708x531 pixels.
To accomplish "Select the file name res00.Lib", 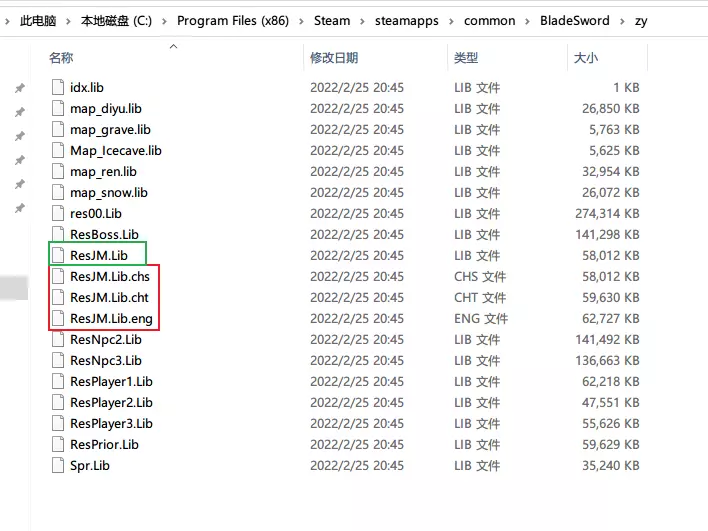I will pos(96,213).
